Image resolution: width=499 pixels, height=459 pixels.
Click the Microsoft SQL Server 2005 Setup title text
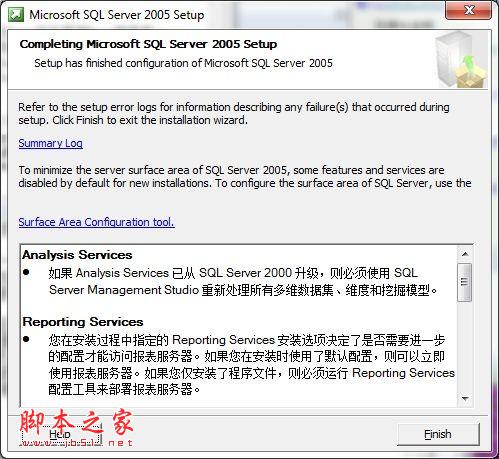click(117, 15)
